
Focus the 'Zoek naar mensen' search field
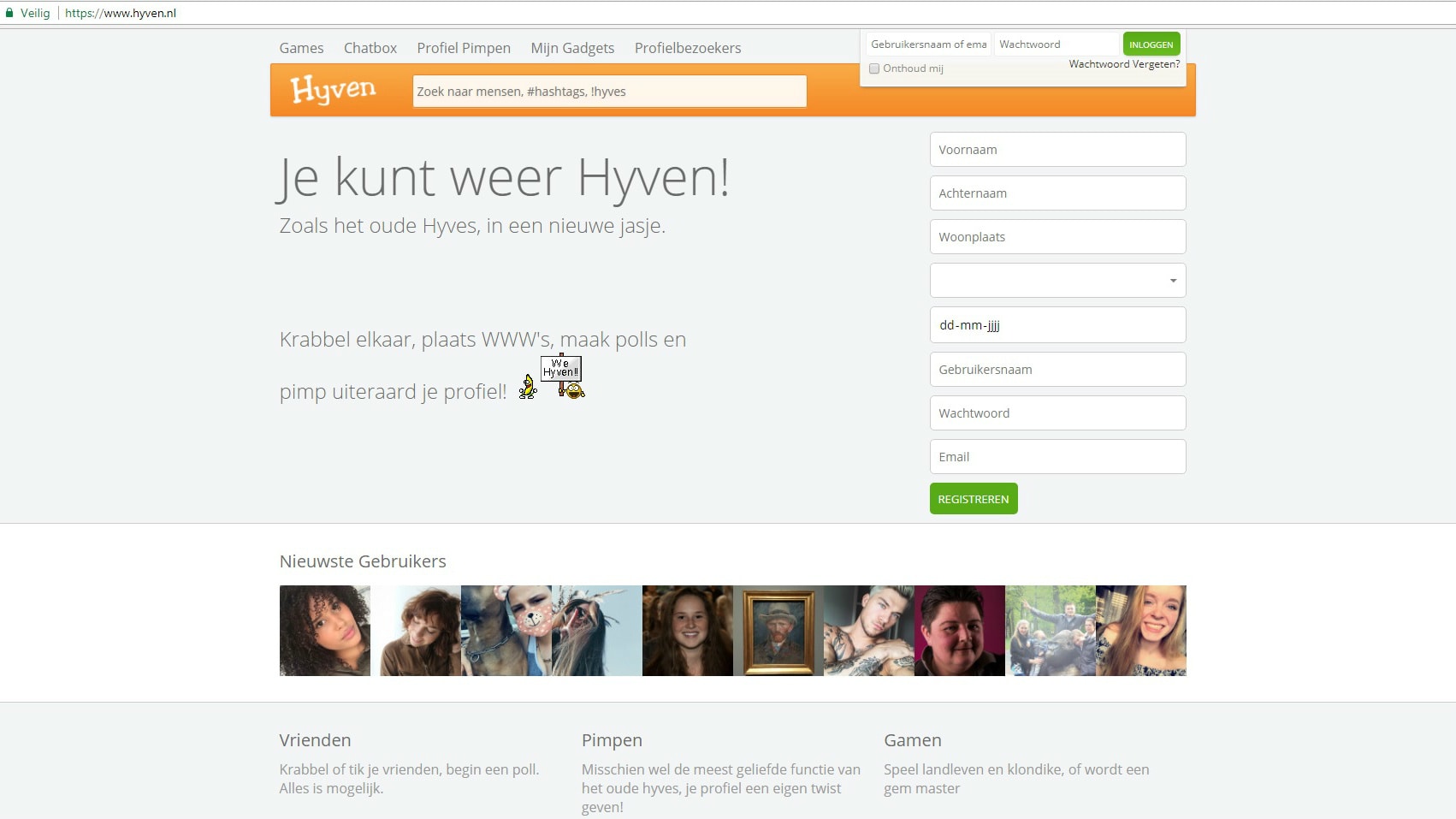609,92
